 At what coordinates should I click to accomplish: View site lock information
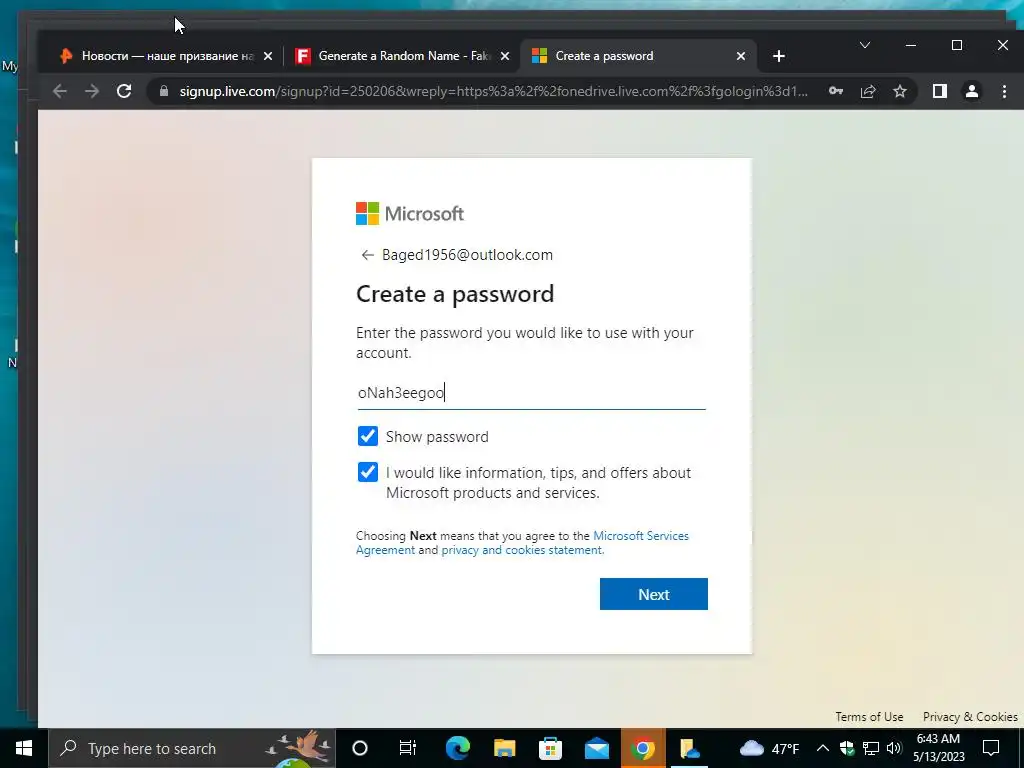pos(164,91)
